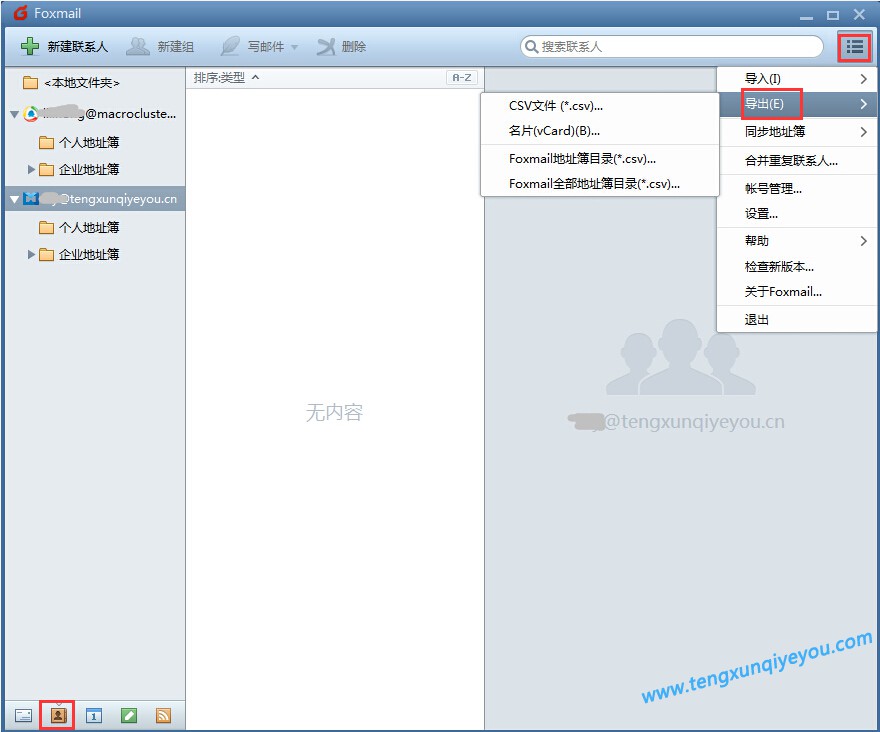Choose Foxmail全部地址簿目录(*.csv)... export option

(x=600, y=184)
